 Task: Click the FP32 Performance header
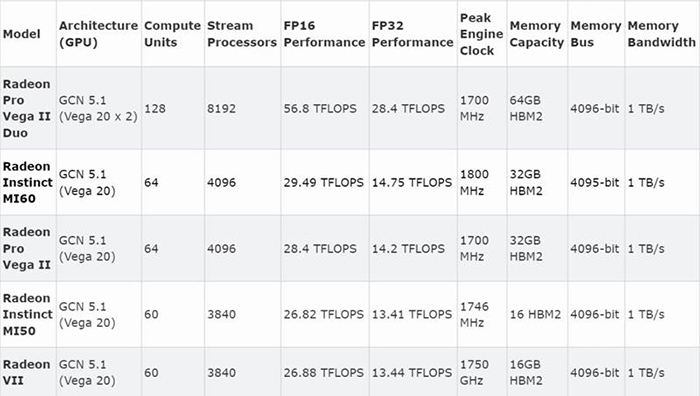[x=412, y=34]
